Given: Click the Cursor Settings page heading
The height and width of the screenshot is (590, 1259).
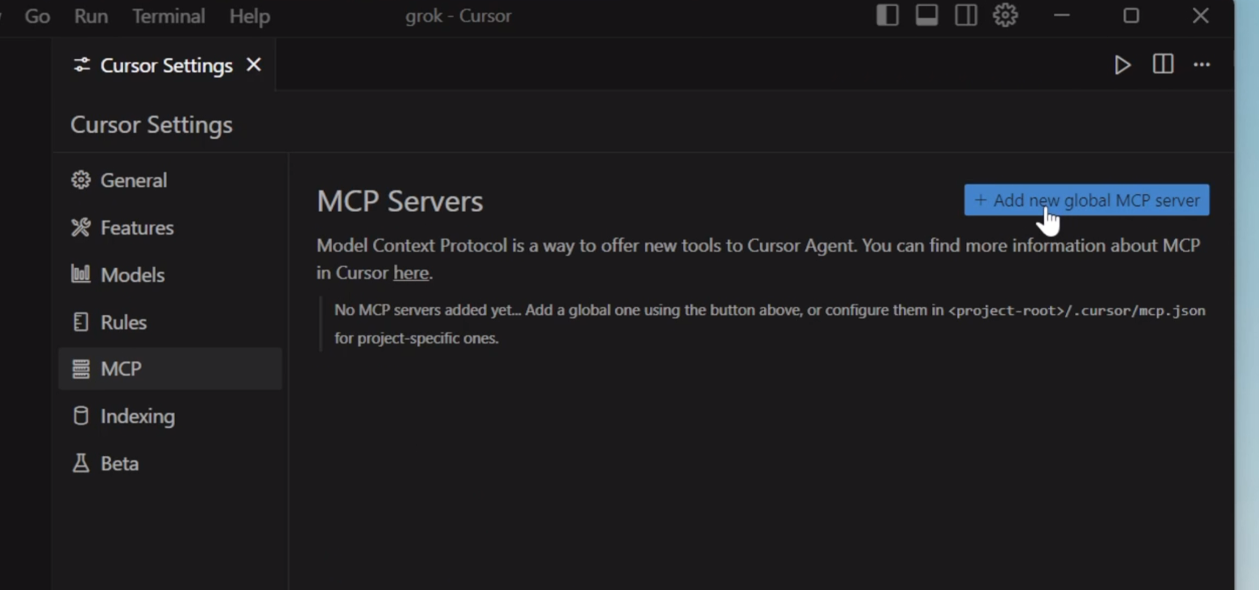Looking at the screenshot, I should (x=151, y=125).
